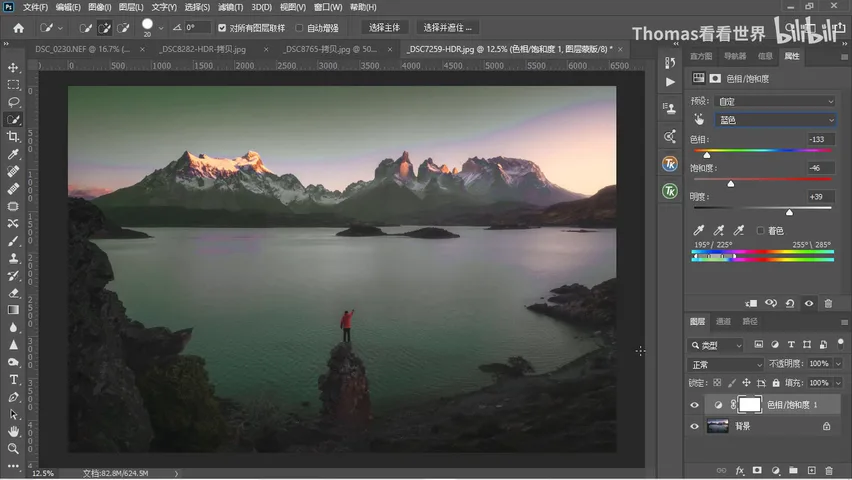
Task: Select the Eyedropper tool in left toolbox
Action: pos(14,154)
